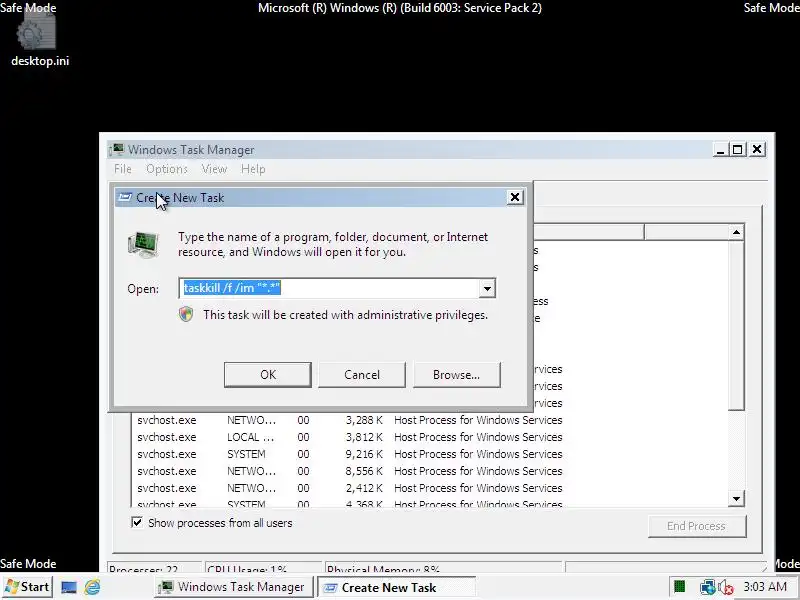Open the Help menu in Task Manager
This screenshot has height=600, width=800.
pyautogui.click(x=253, y=169)
